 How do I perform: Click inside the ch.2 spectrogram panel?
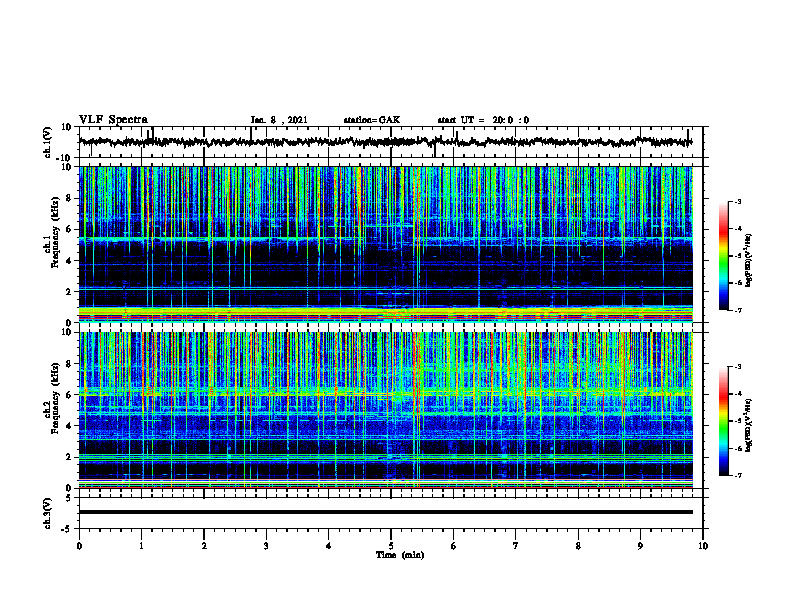(385, 410)
